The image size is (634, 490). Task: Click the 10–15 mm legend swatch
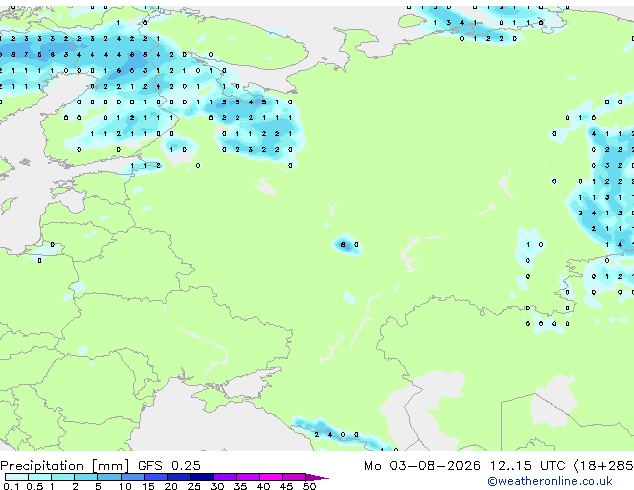132,477
